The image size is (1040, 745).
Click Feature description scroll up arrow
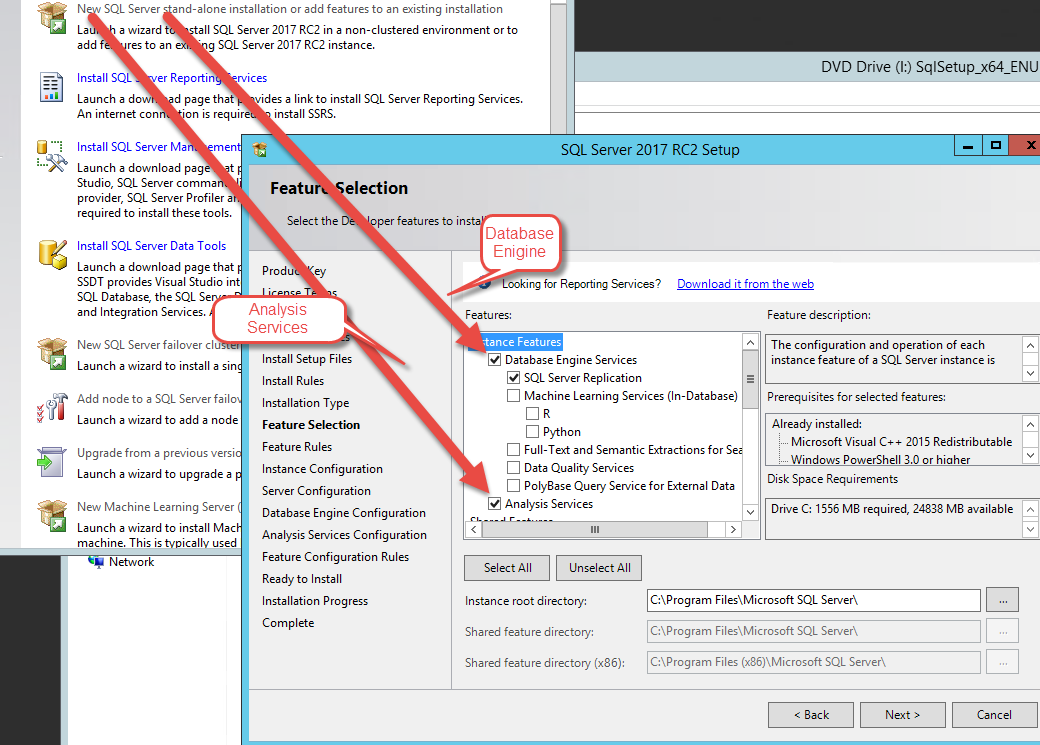click(1030, 345)
